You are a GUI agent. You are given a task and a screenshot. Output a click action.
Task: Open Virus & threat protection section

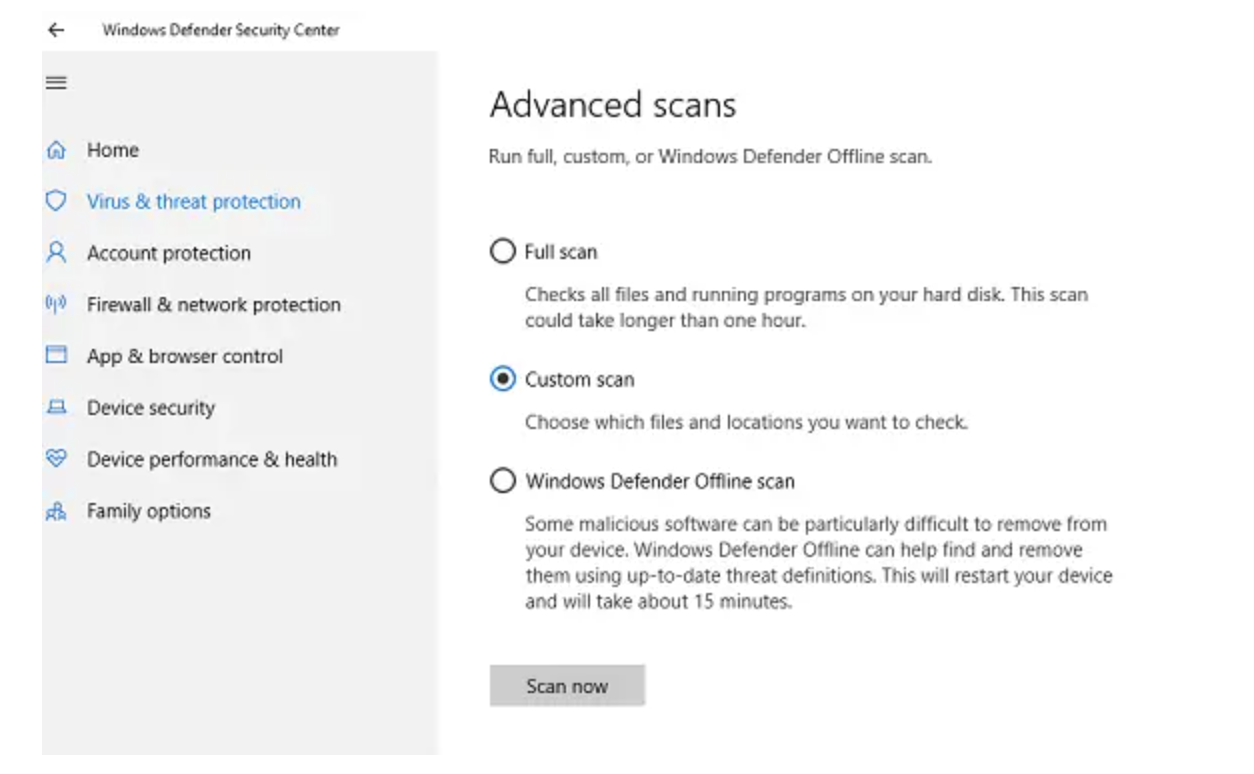point(193,201)
